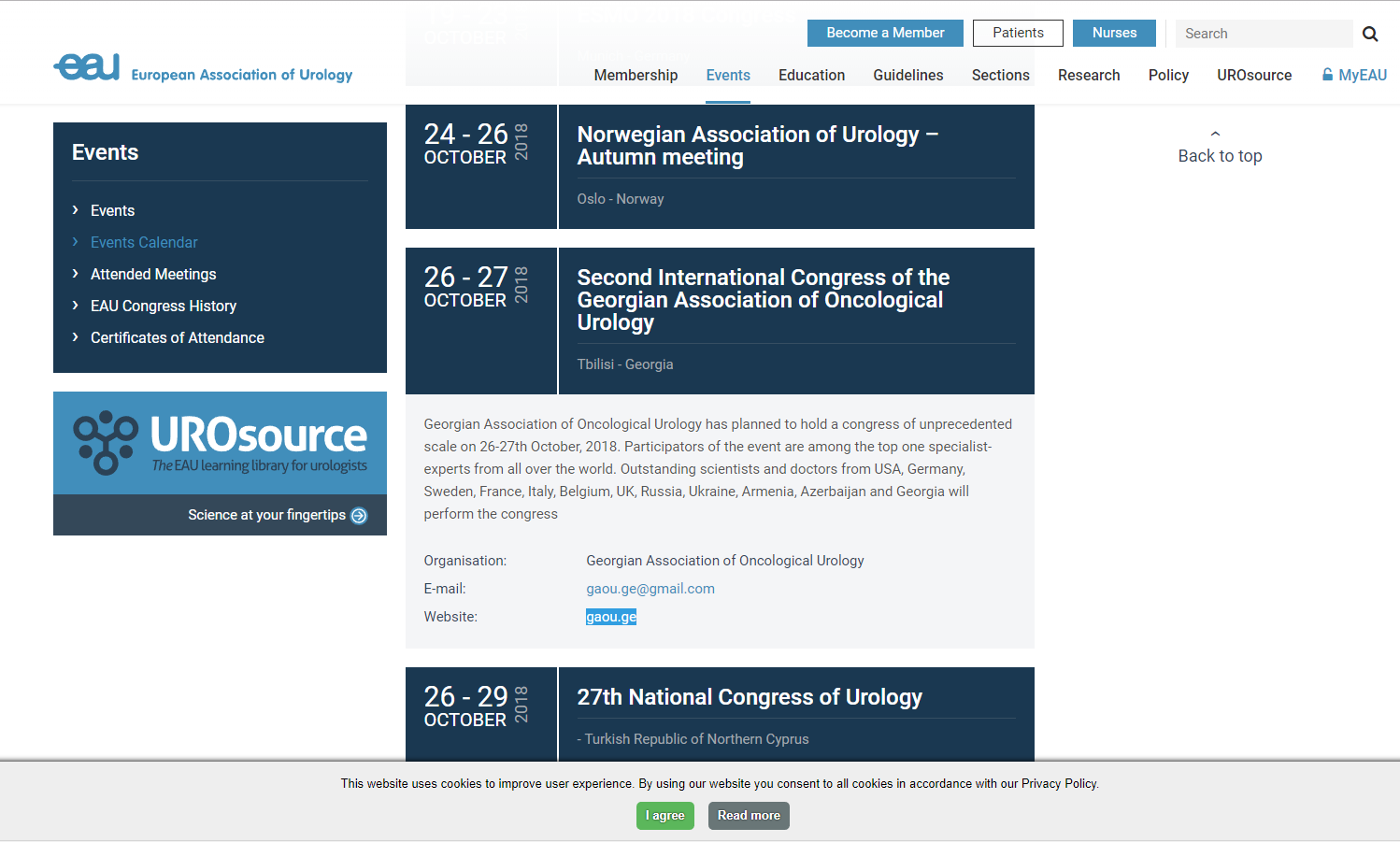
Task: Click the Read more cookie button
Action: (x=748, y=816)
